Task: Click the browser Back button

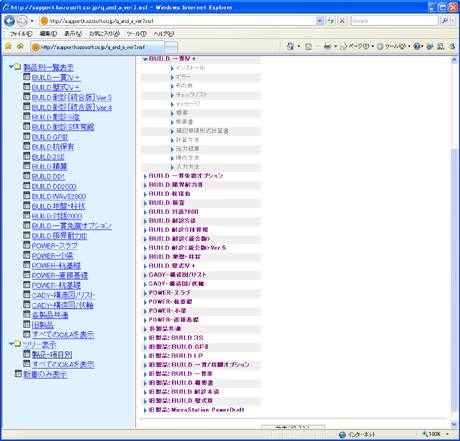Action: (x=9, y=21)
